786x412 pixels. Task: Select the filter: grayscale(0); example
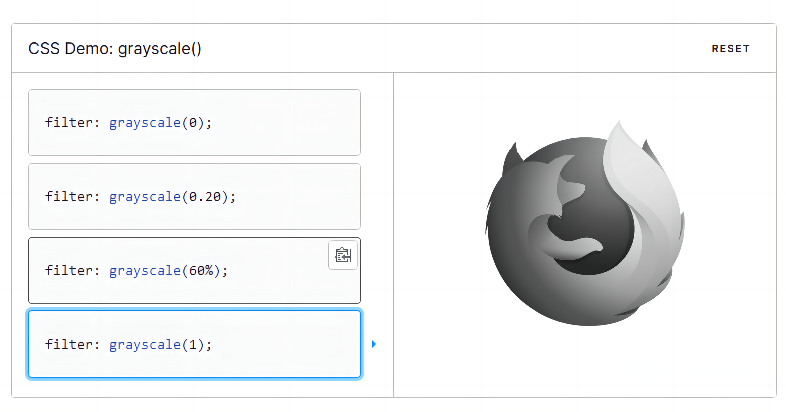click(x=194, y=122)
